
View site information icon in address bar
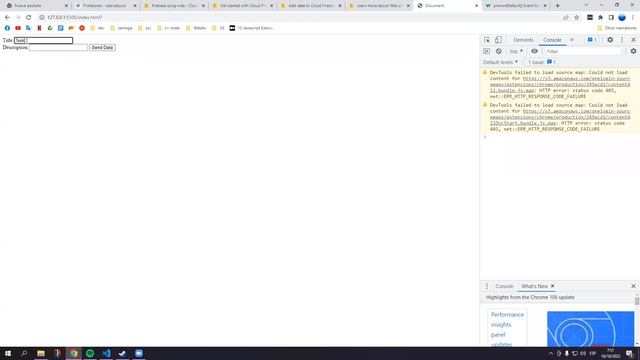pos(42,18)
